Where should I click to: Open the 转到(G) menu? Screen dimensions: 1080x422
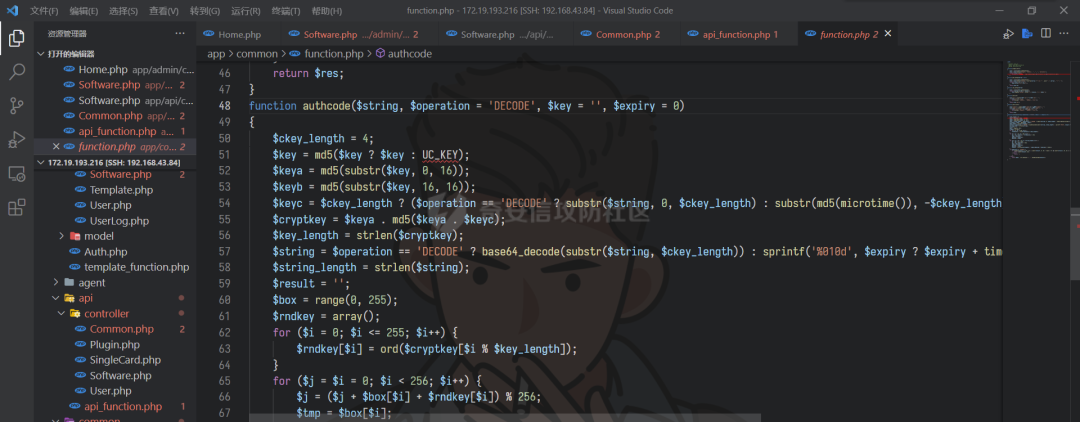[x=205, y=11]
